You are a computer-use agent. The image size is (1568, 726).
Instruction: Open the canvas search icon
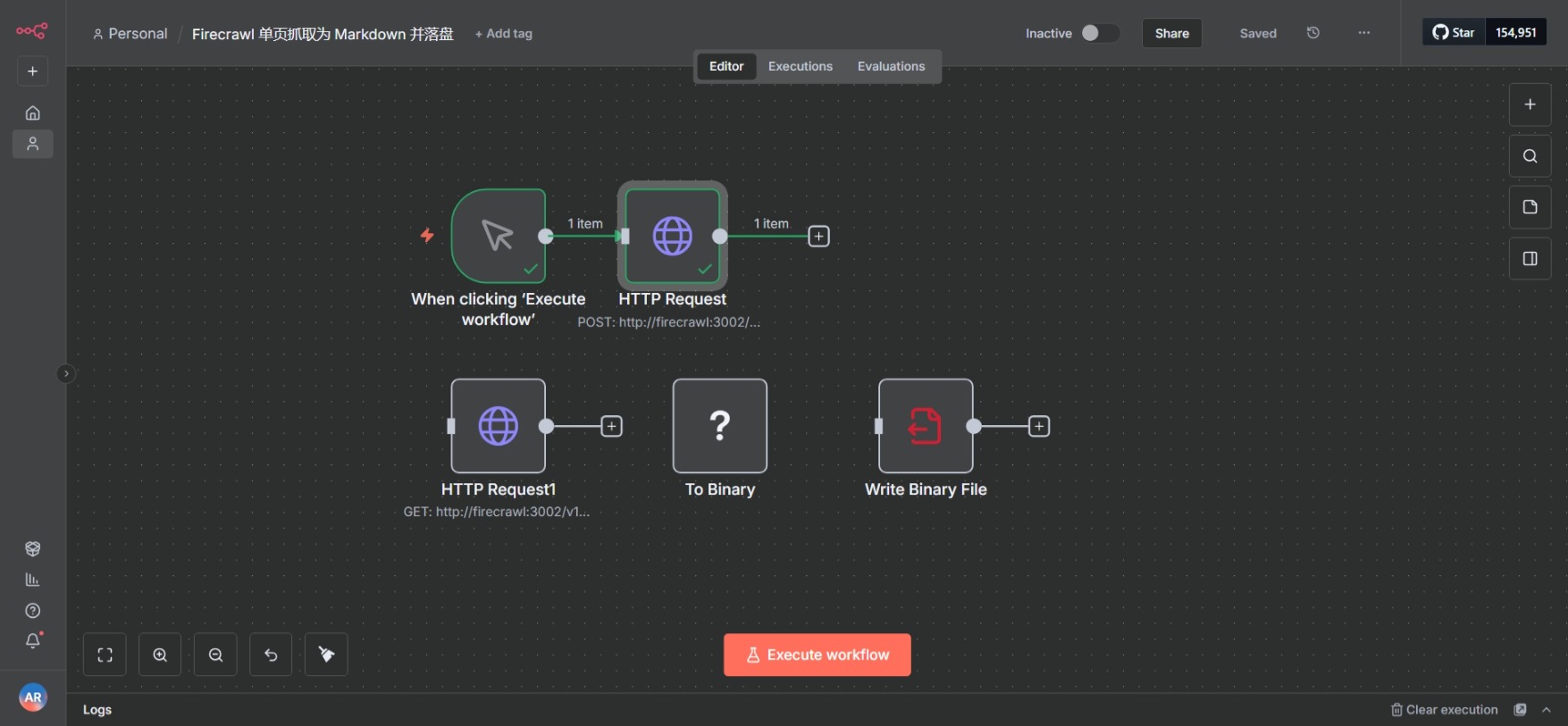point(1530,156)
